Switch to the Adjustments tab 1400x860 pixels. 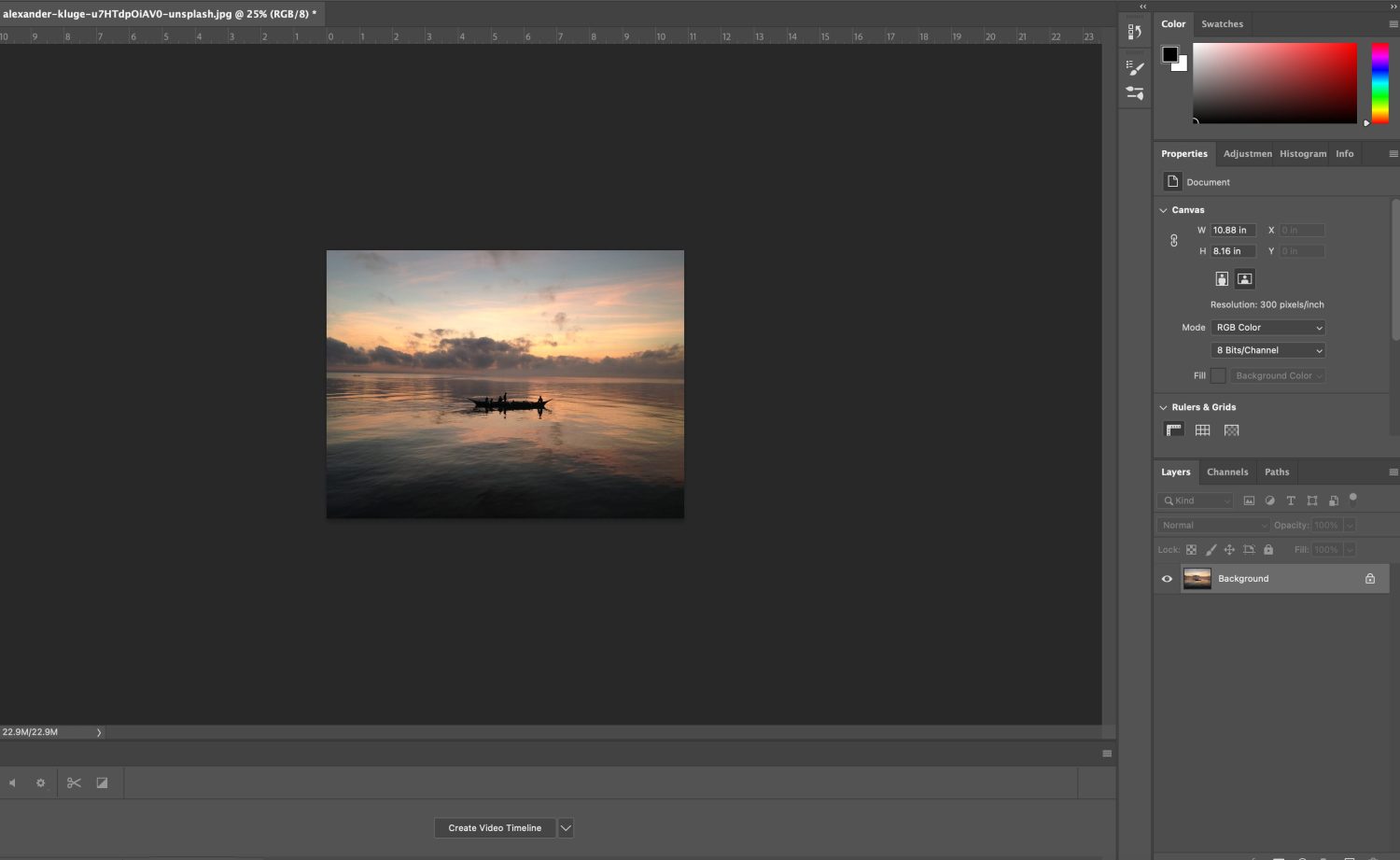click(1248, 154)
